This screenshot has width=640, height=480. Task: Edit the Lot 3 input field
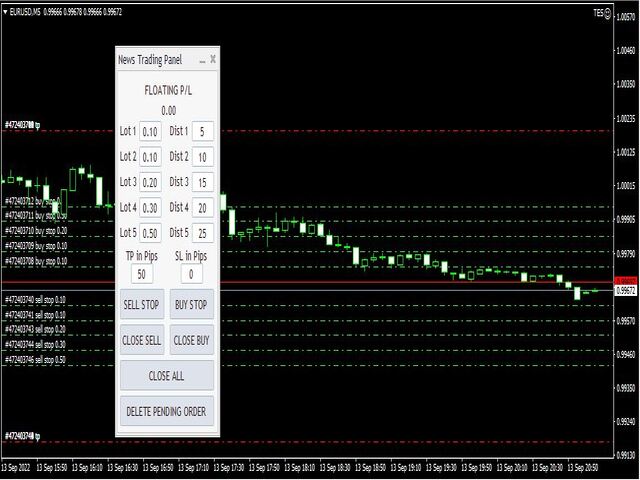pos(150,182)
